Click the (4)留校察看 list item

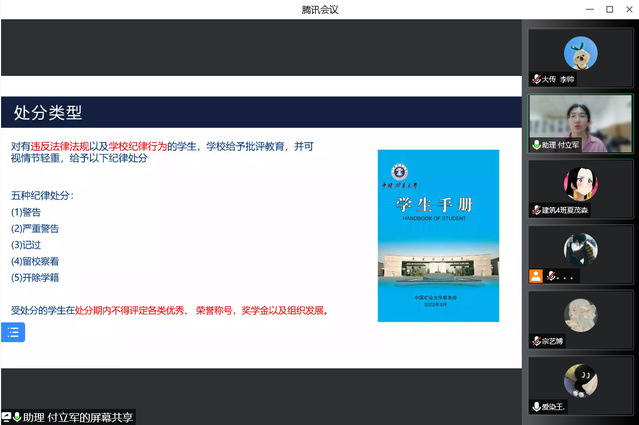(x=36, y=261)
